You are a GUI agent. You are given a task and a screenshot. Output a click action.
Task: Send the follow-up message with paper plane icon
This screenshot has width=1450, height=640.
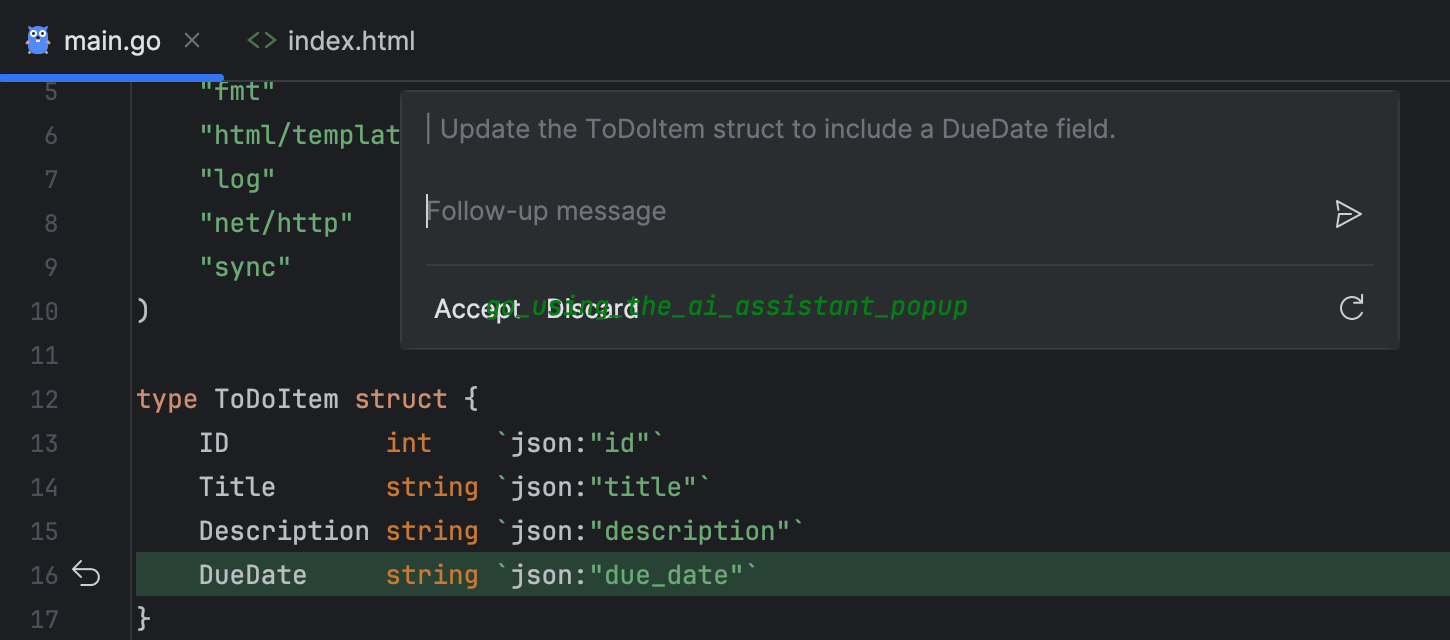coord(1348,213)
